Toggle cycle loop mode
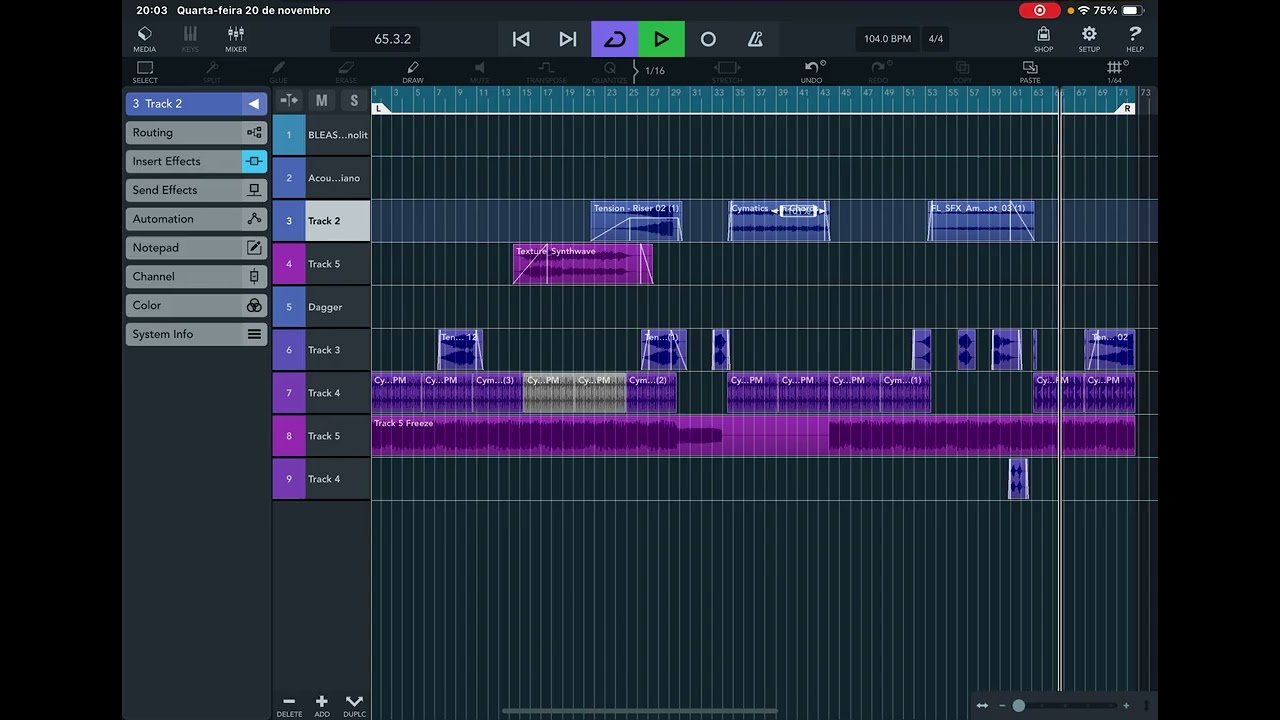 (615, 39)
